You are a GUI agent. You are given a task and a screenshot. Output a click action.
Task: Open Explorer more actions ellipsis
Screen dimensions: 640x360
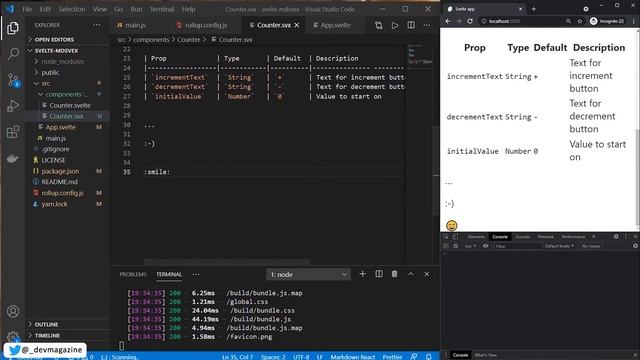pos(97,25)
